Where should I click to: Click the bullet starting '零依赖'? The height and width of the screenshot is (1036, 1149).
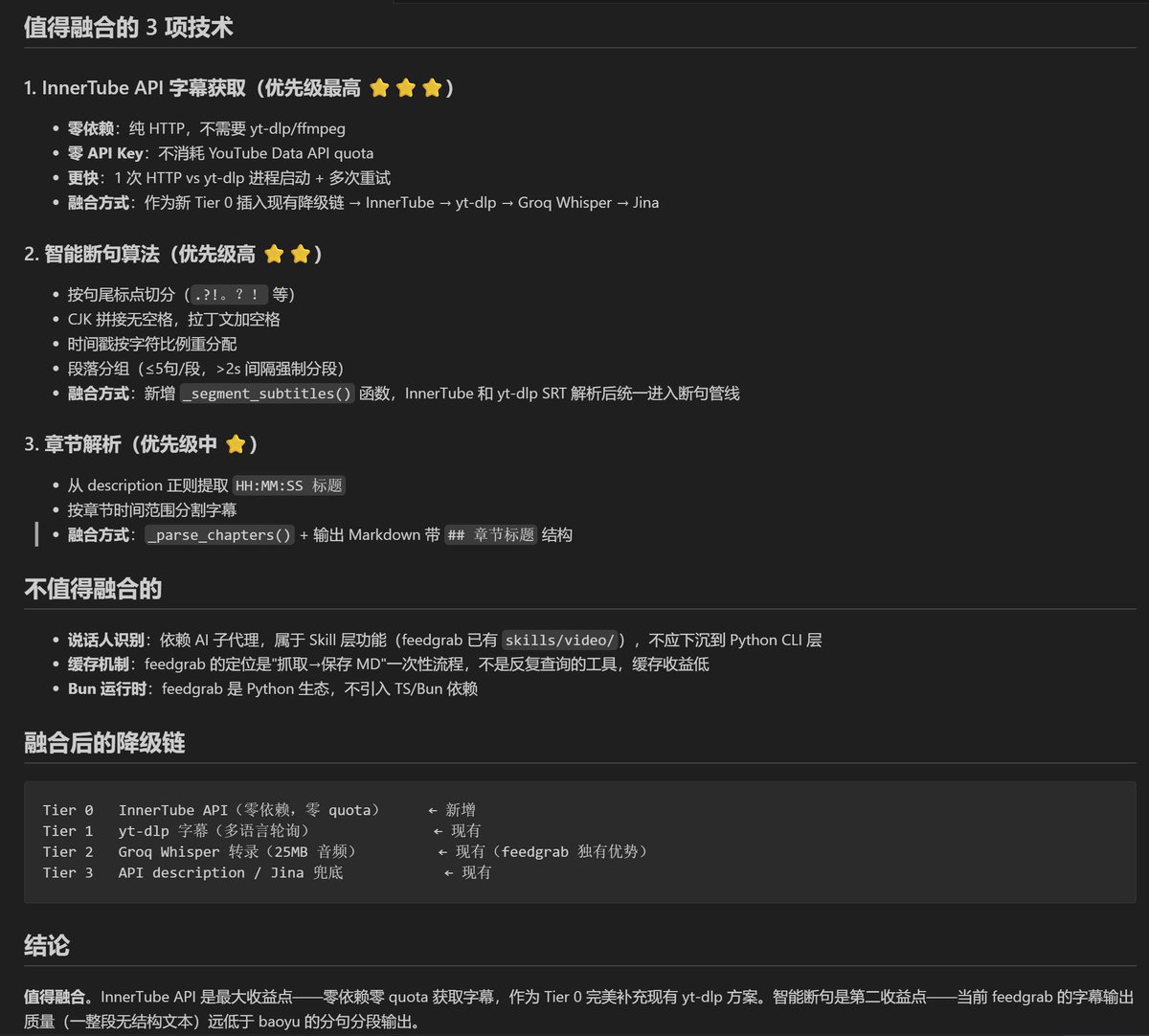[x=207, y=128]
